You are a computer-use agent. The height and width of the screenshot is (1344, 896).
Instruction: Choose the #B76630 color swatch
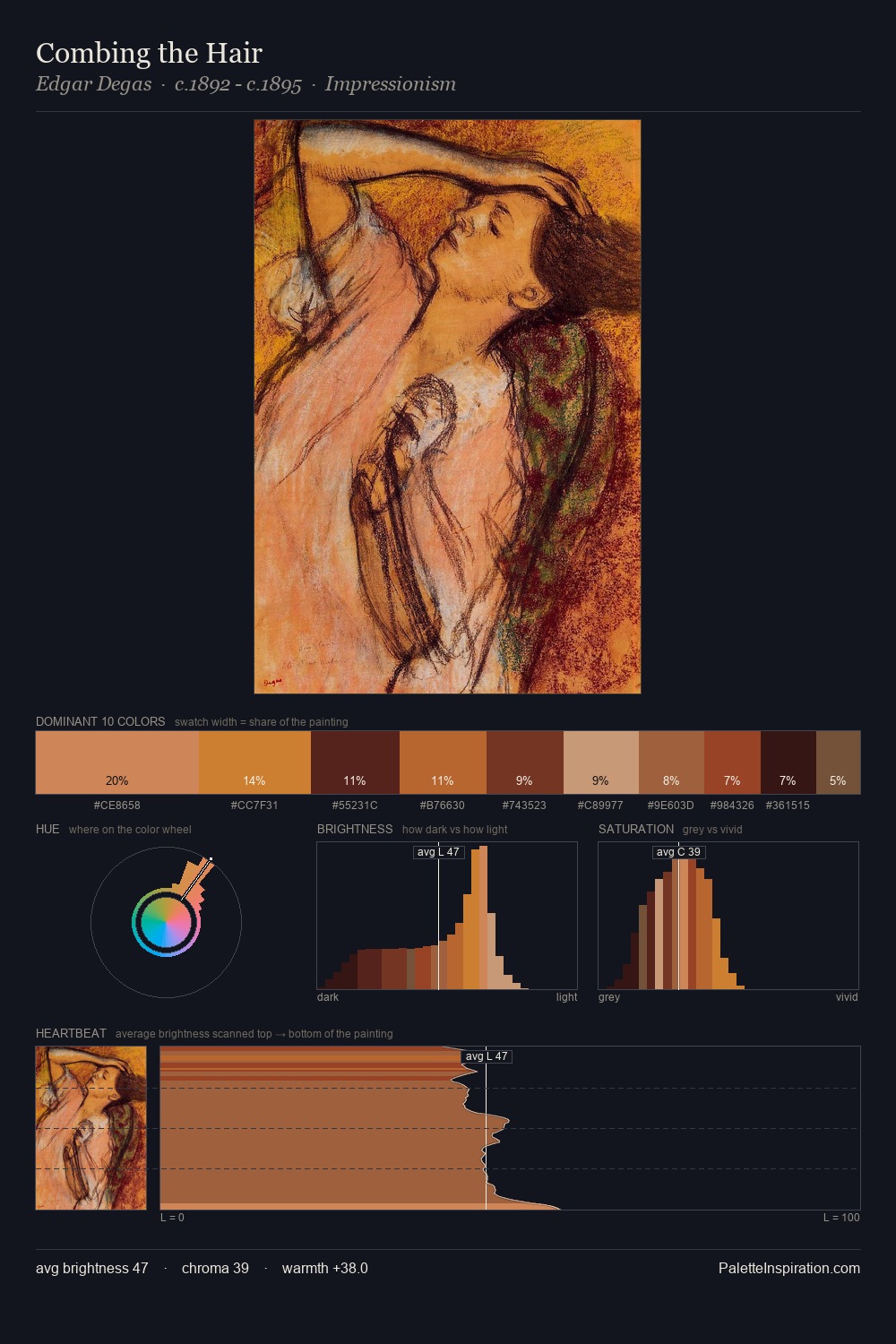(443, 762)
